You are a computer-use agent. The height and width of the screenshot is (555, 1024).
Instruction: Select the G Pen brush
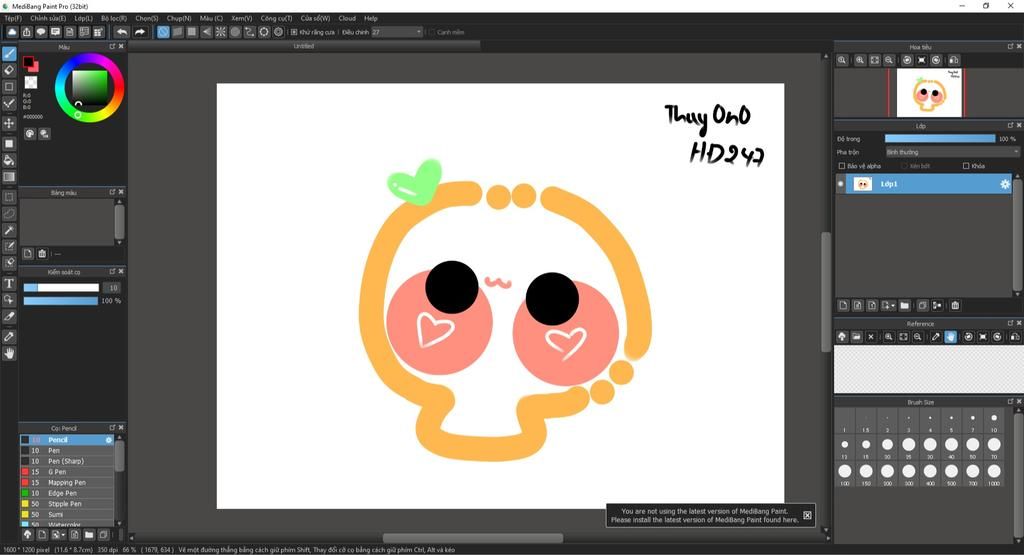67,471
